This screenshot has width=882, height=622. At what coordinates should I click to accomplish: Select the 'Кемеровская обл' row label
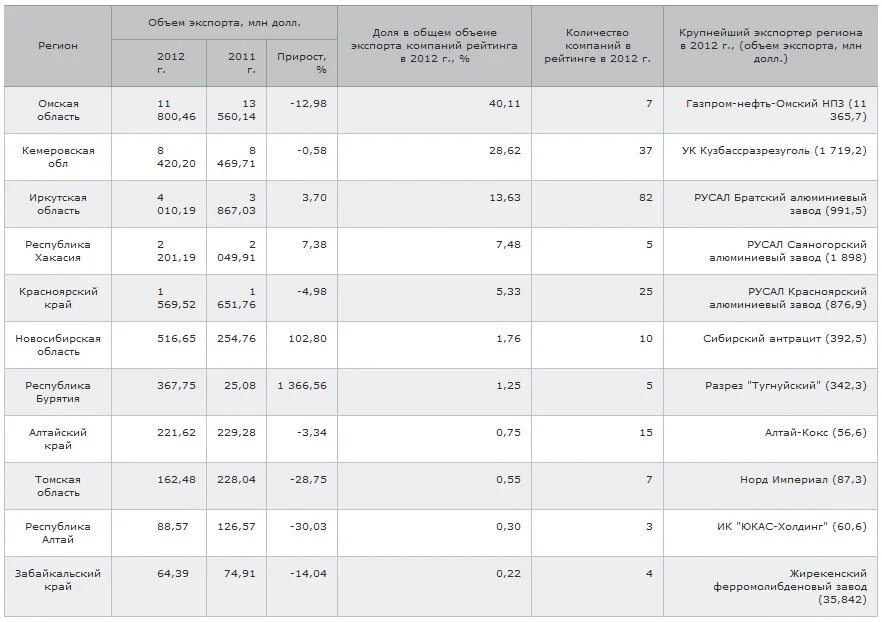pyautogui.click(x=58, y=157)
